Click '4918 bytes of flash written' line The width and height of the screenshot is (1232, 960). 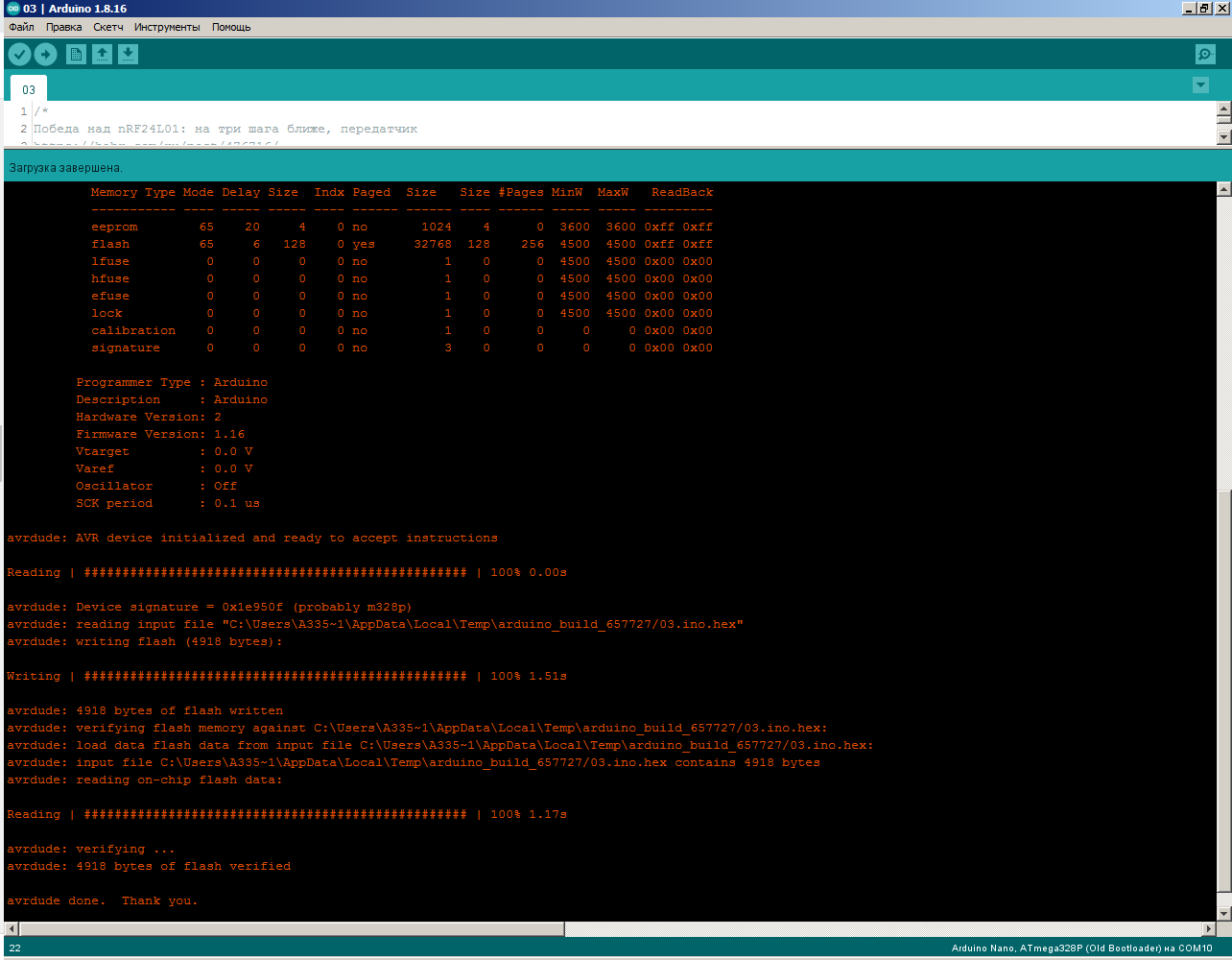tap(145, 710)
